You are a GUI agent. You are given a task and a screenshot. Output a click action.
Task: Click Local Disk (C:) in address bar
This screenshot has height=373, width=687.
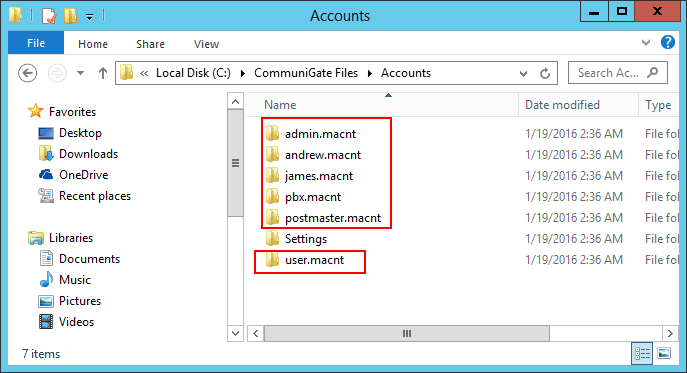193,73
